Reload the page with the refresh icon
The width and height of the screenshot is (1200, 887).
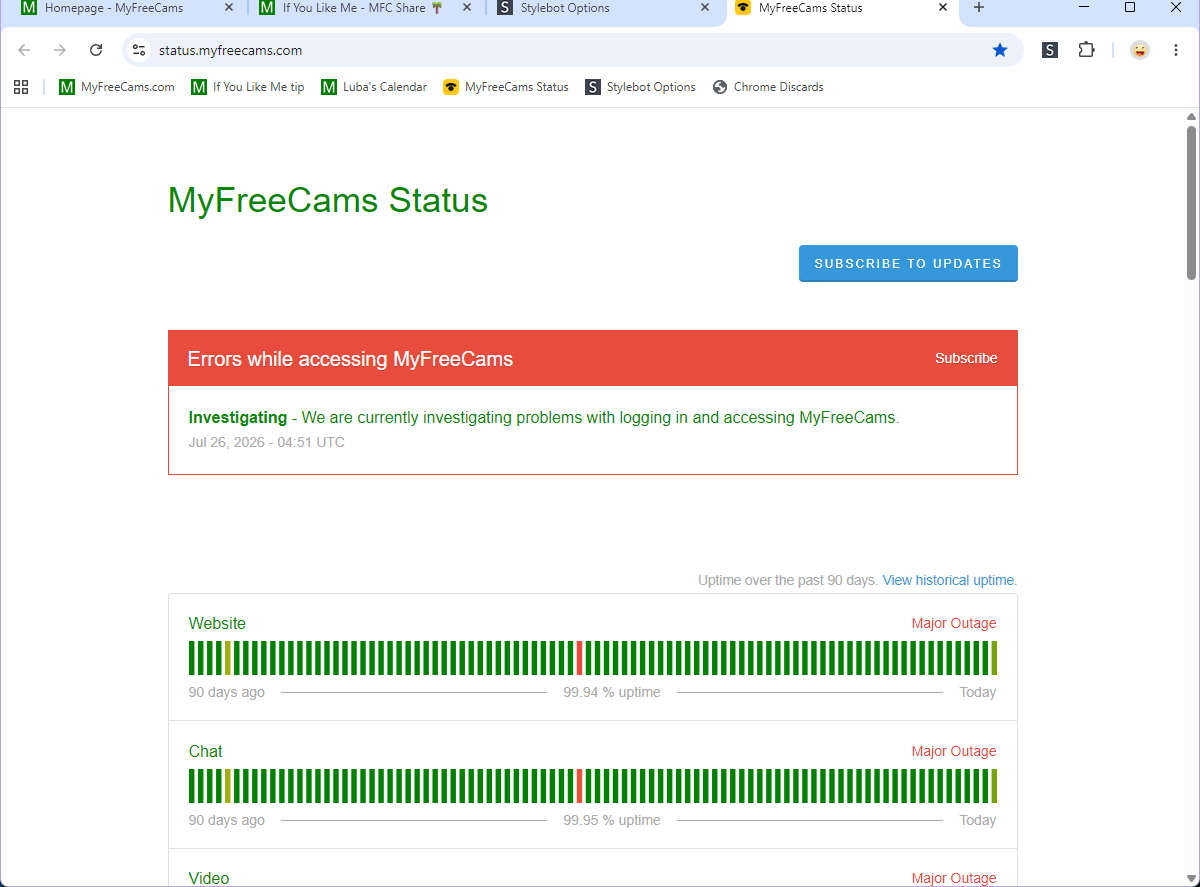point(96,50)
